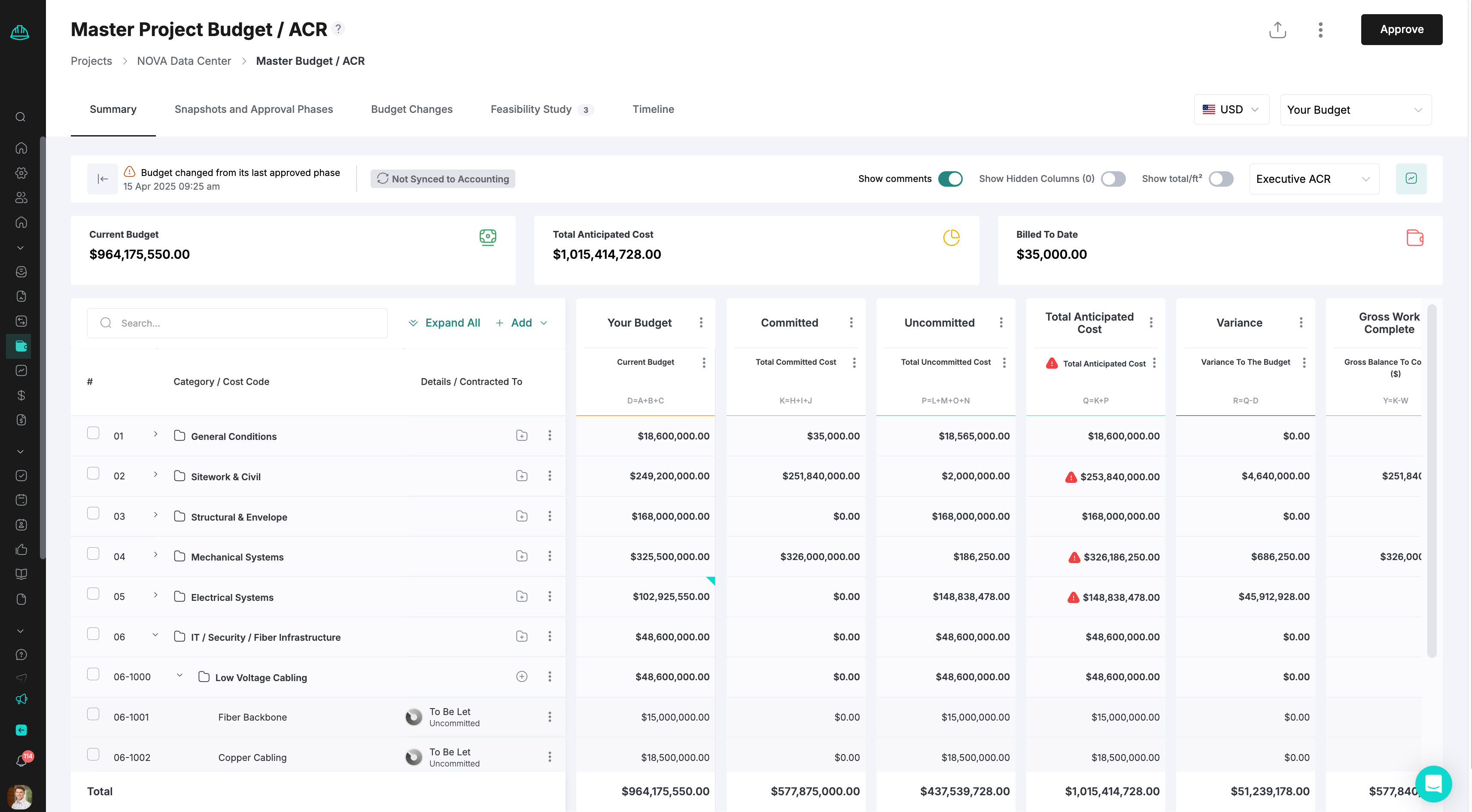The image size is (1472, 812).
Task: Check the Copper Cabling row checkbox
Action: click(93, 754)
